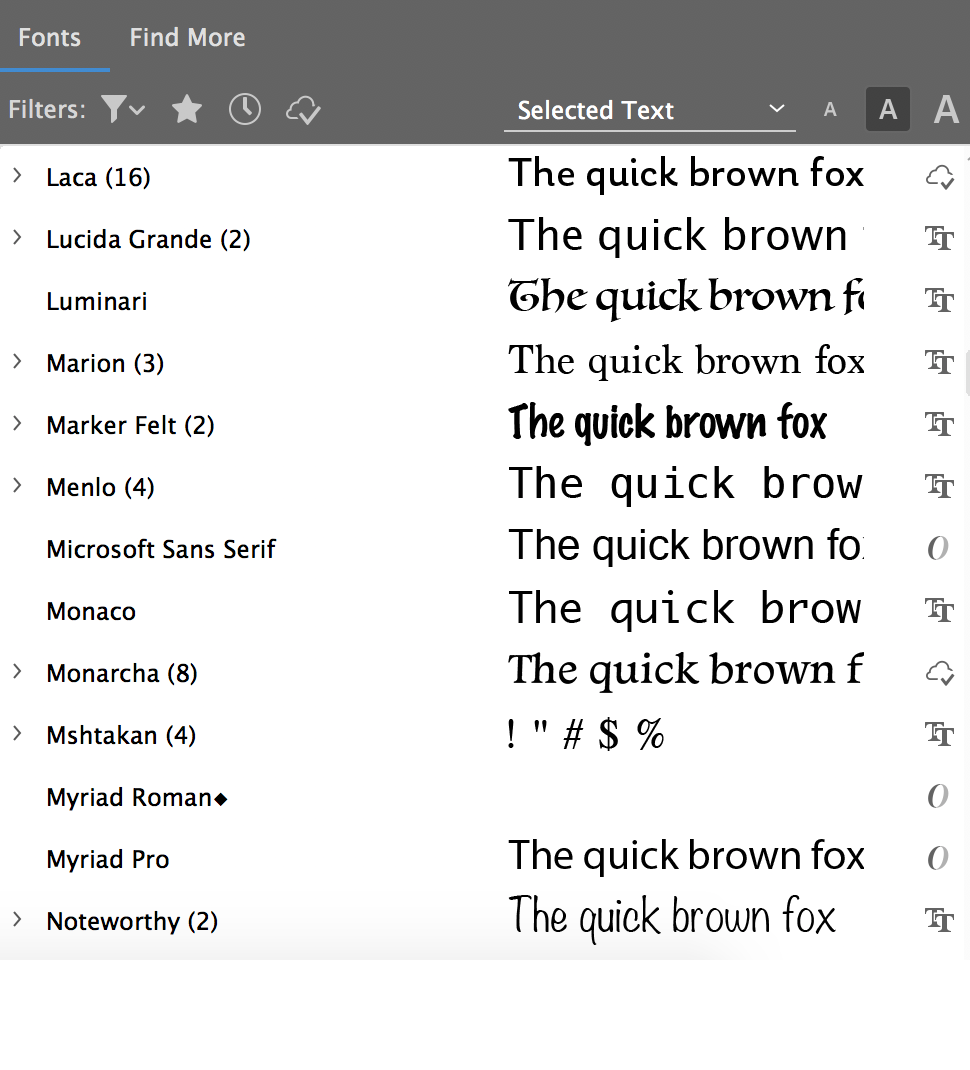This screenshot has width=970, height=1070.
Task: Select the Fonts tab
Action: click(50, 37)
